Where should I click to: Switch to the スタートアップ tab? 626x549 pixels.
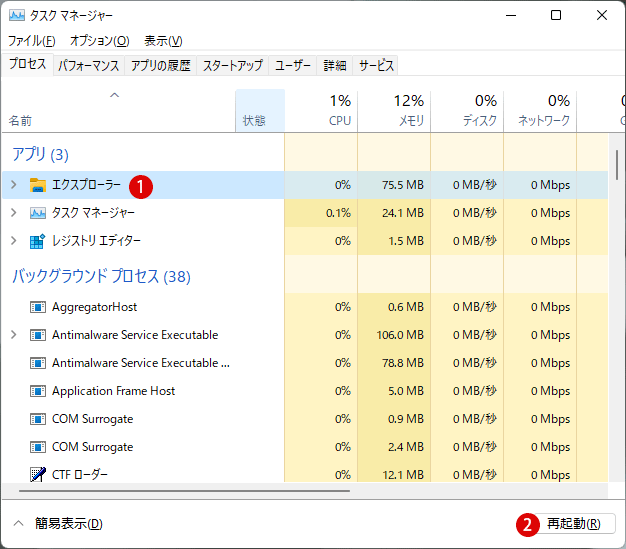pyautogui.click(x=233, y=65)
